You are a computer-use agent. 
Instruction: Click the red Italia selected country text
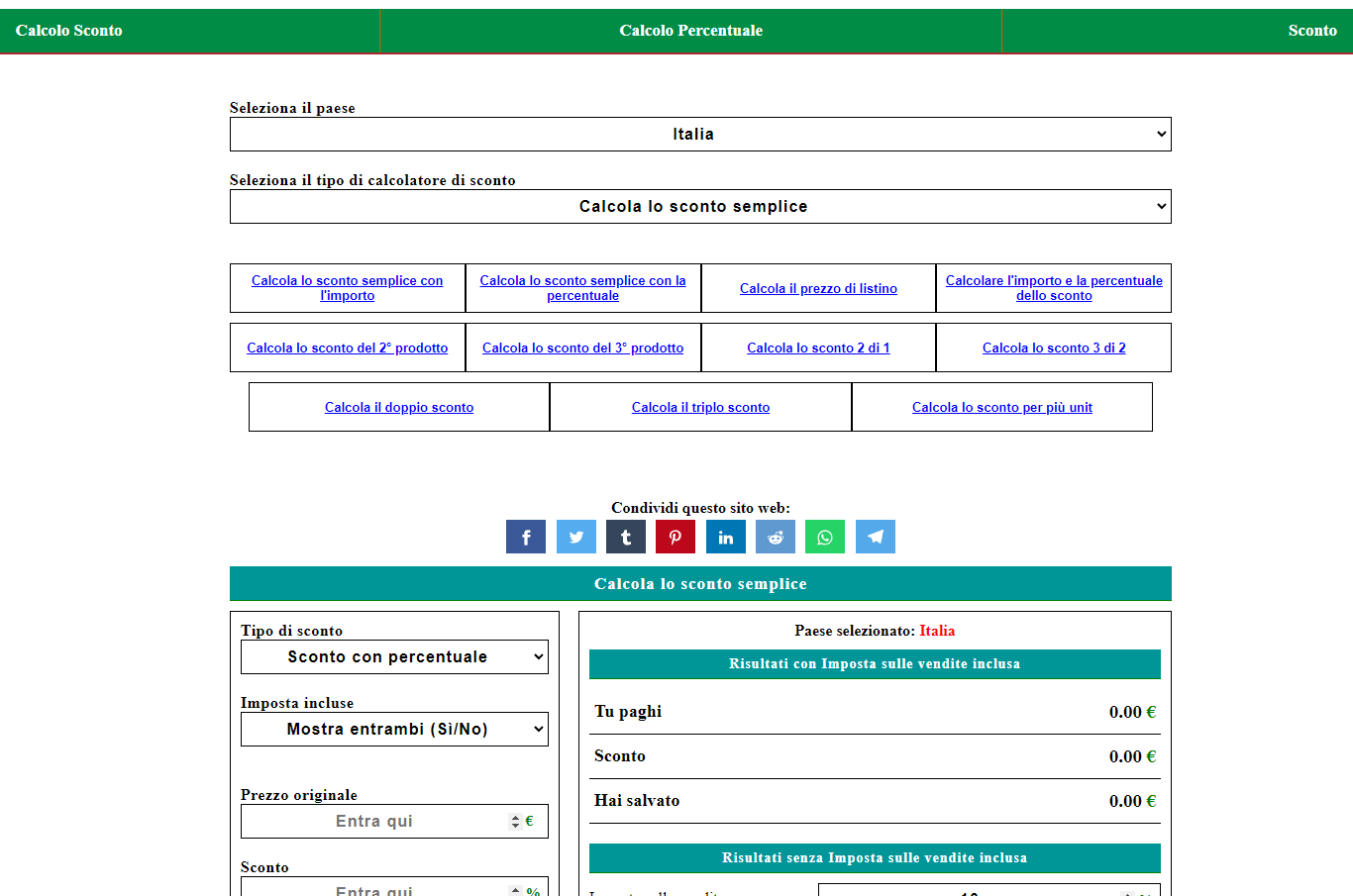point(937,631)
